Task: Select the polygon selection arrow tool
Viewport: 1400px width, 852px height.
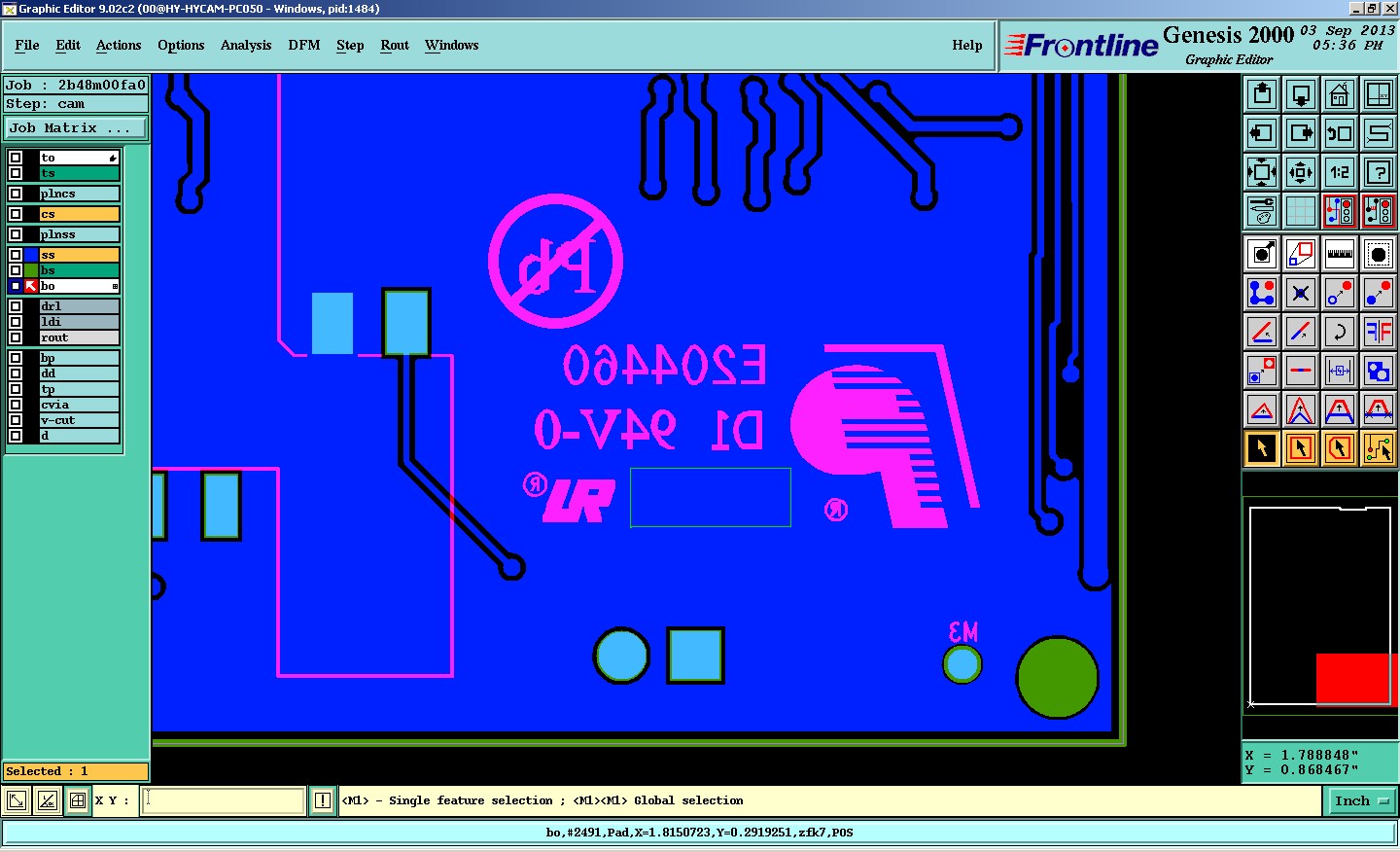Action: click(x=1340, y=448)
